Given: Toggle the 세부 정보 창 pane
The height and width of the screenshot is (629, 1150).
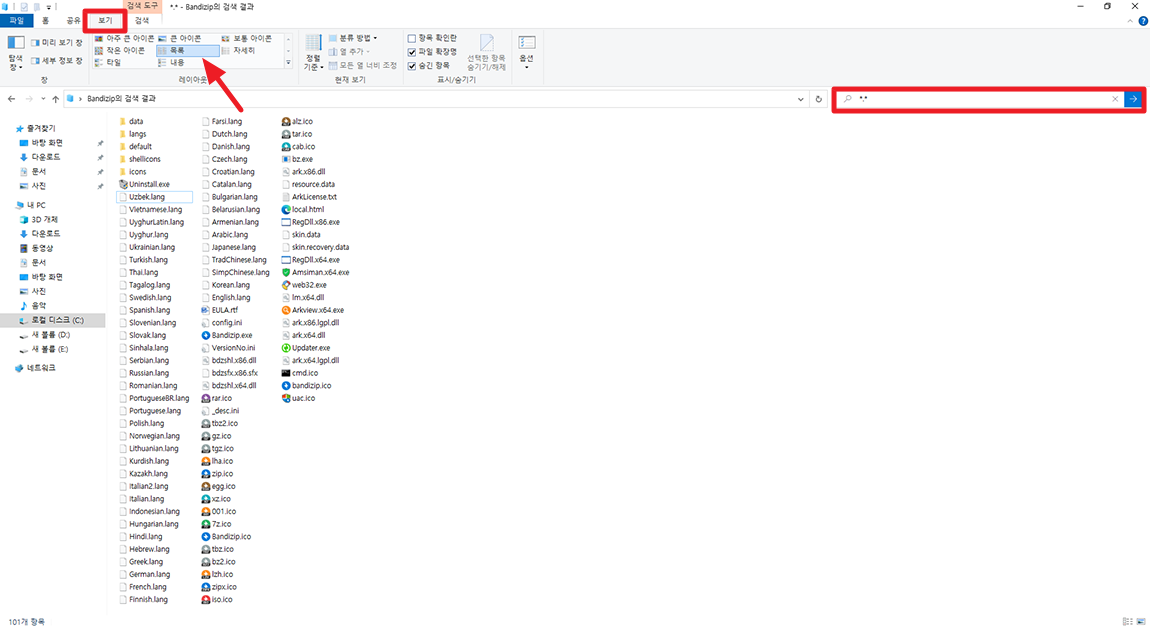Looking at the screenshot, I should (x=57, y=61).
